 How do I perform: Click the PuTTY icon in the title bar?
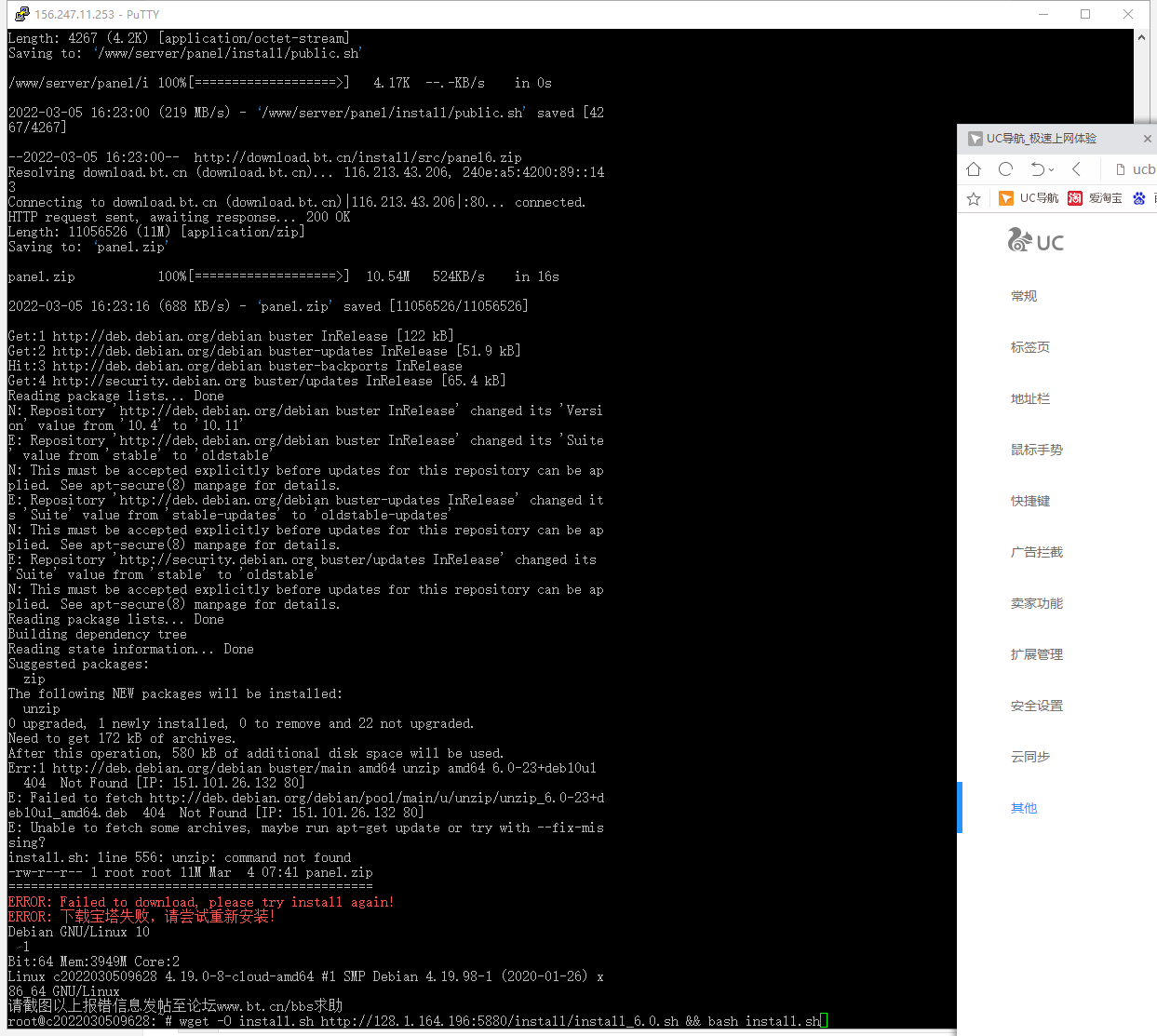[22, 14]
